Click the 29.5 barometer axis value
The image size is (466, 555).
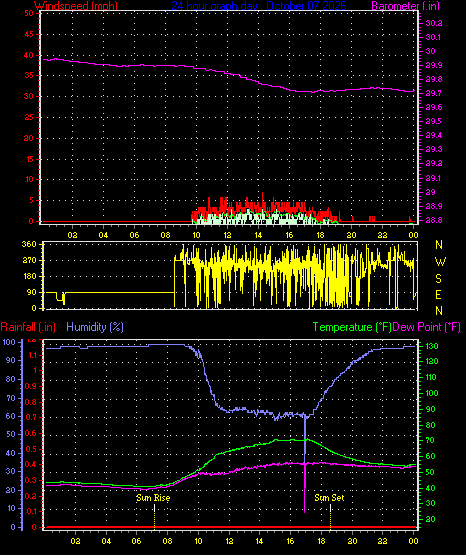434,121
